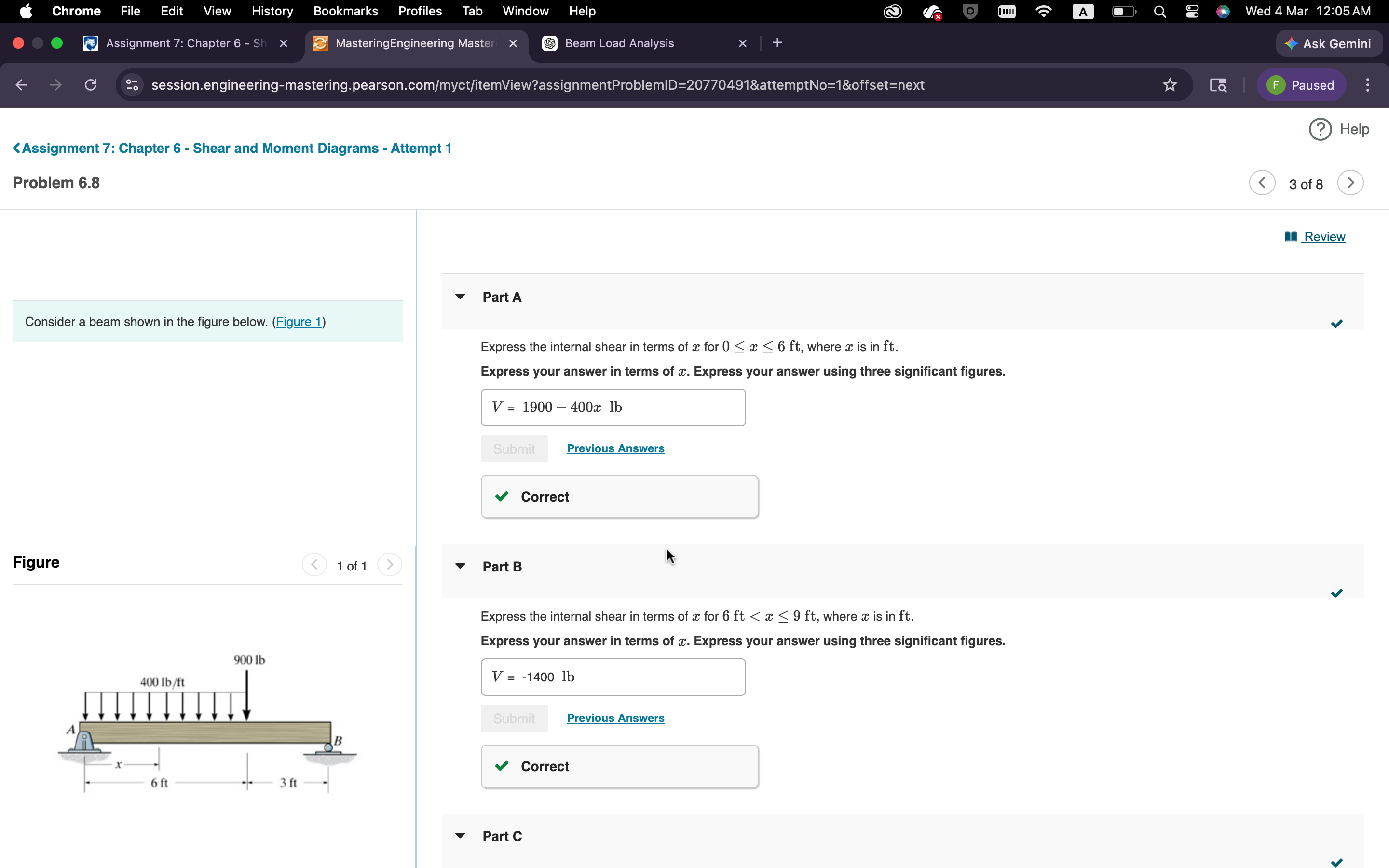This screenshot has height=868, width=1389.
Task: Open a new tab with the plus icon
Action: pyautogui.click(x=777, y=43)
